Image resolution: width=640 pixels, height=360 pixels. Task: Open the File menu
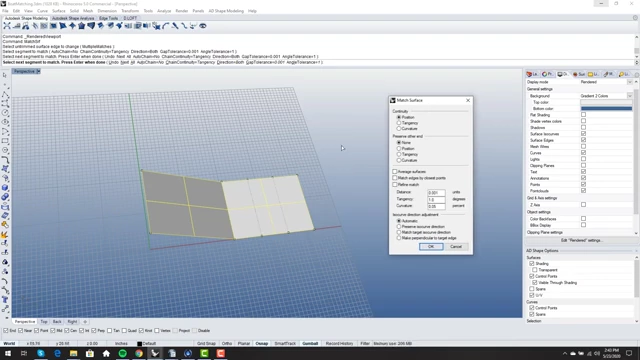tap(5, 11)
